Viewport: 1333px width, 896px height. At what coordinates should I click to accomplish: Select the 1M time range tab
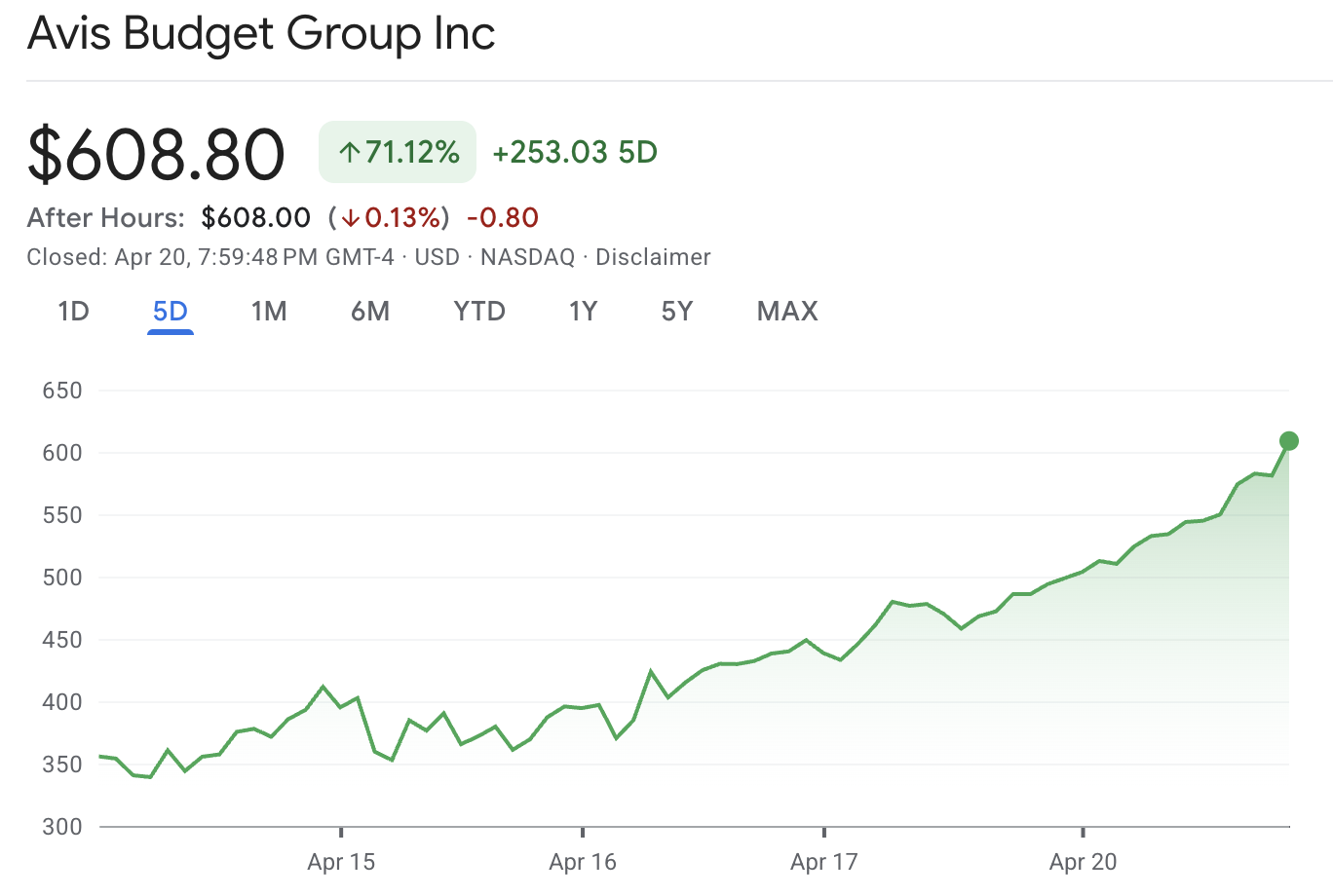pos(269,311)
